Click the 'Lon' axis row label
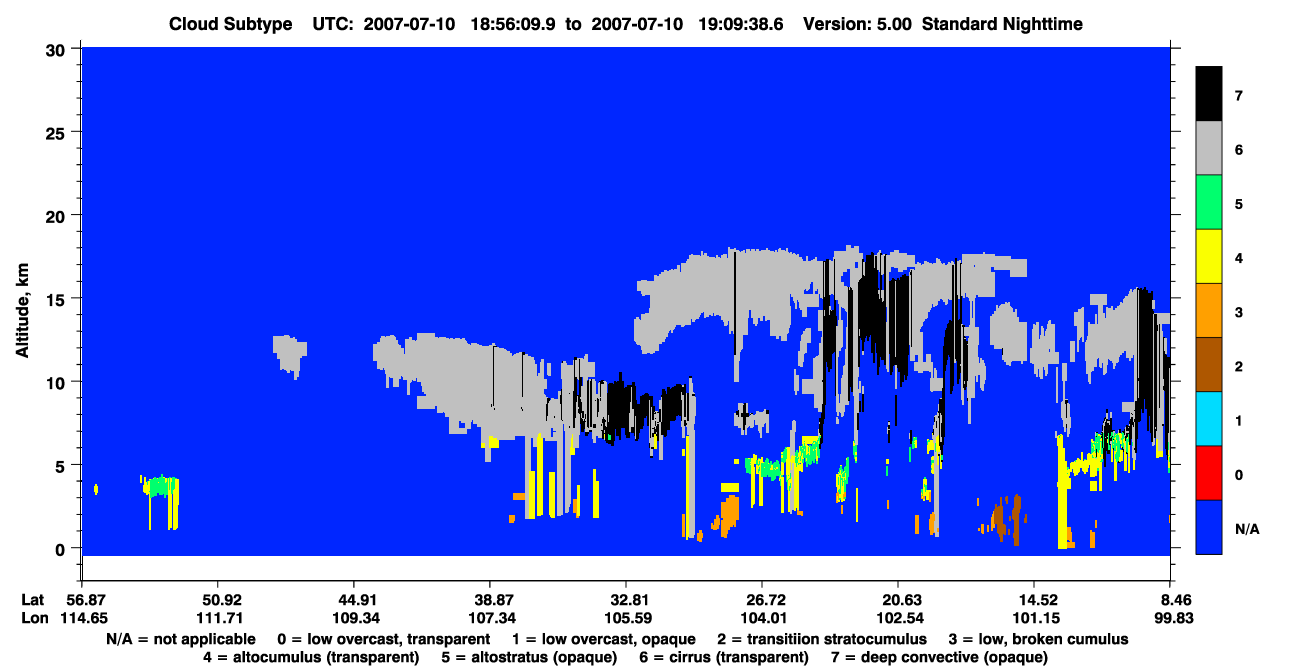 click(x=33, y=618)
